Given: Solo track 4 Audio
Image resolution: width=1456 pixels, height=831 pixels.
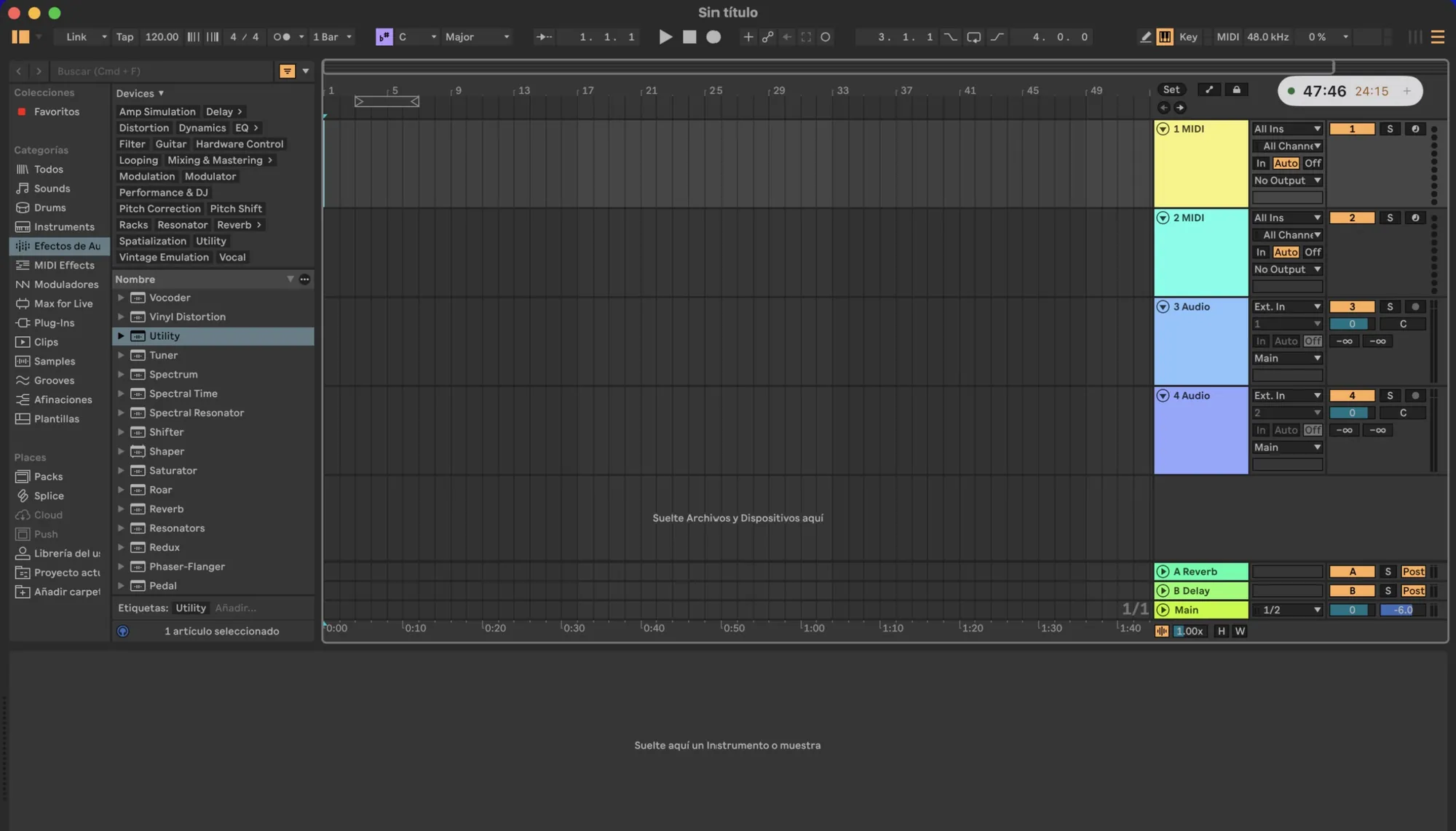Looking at the screenshot, I should (1390, 396).
